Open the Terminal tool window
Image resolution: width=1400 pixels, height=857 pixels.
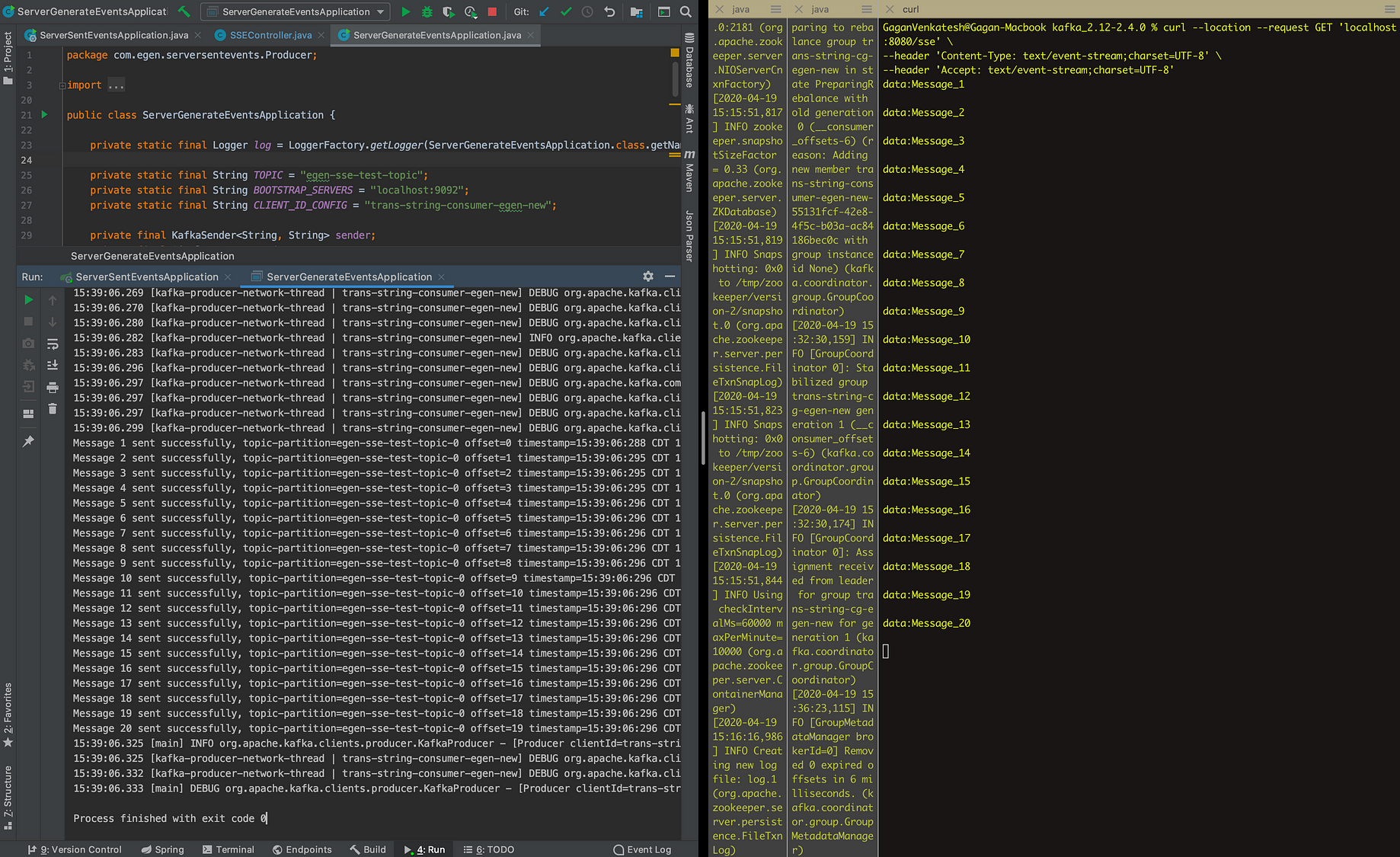coord(229,849)
